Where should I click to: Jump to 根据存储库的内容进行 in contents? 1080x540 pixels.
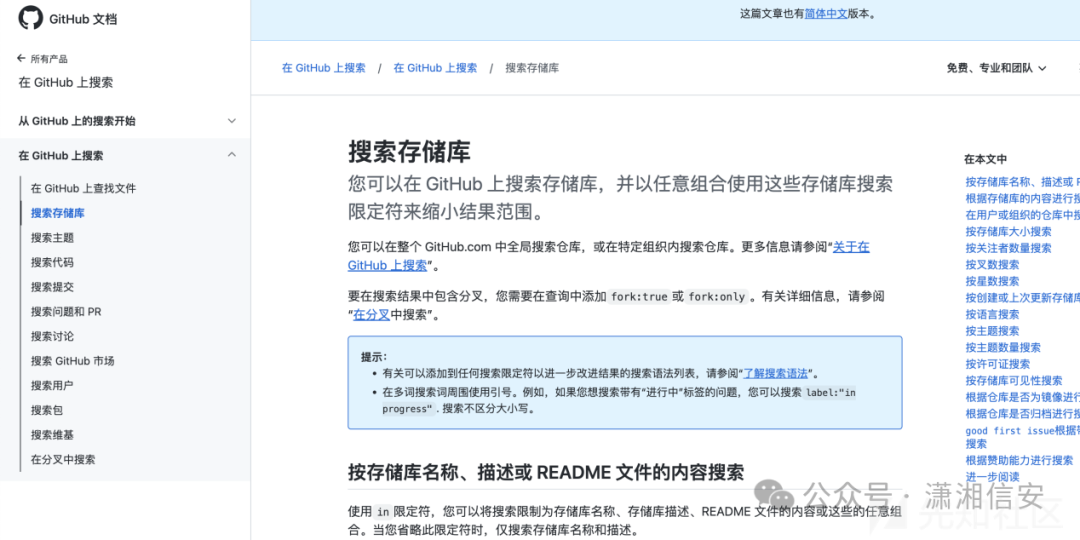[x=1022, y=198]
